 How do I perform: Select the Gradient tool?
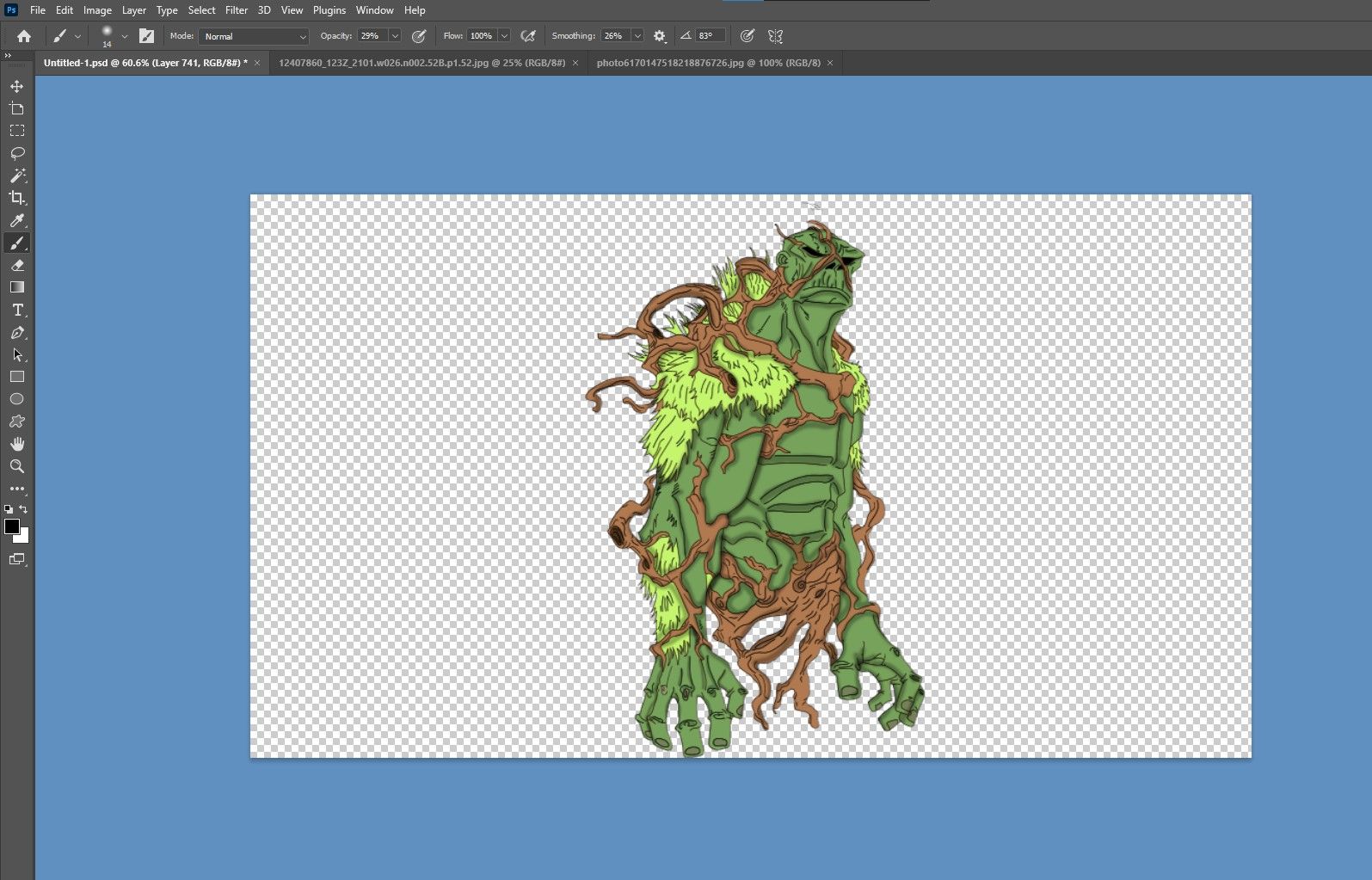click(17, 287)
